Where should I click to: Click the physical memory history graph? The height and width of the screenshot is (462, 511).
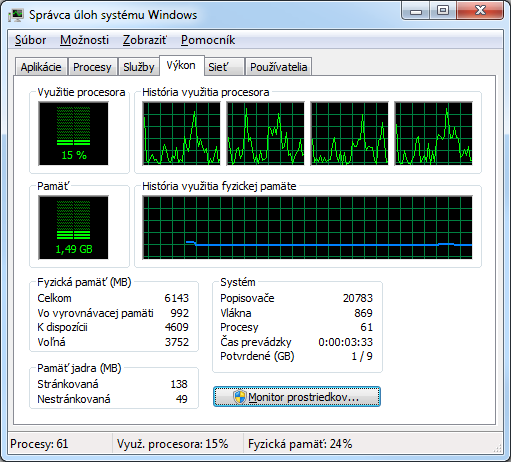click(307, 228)
